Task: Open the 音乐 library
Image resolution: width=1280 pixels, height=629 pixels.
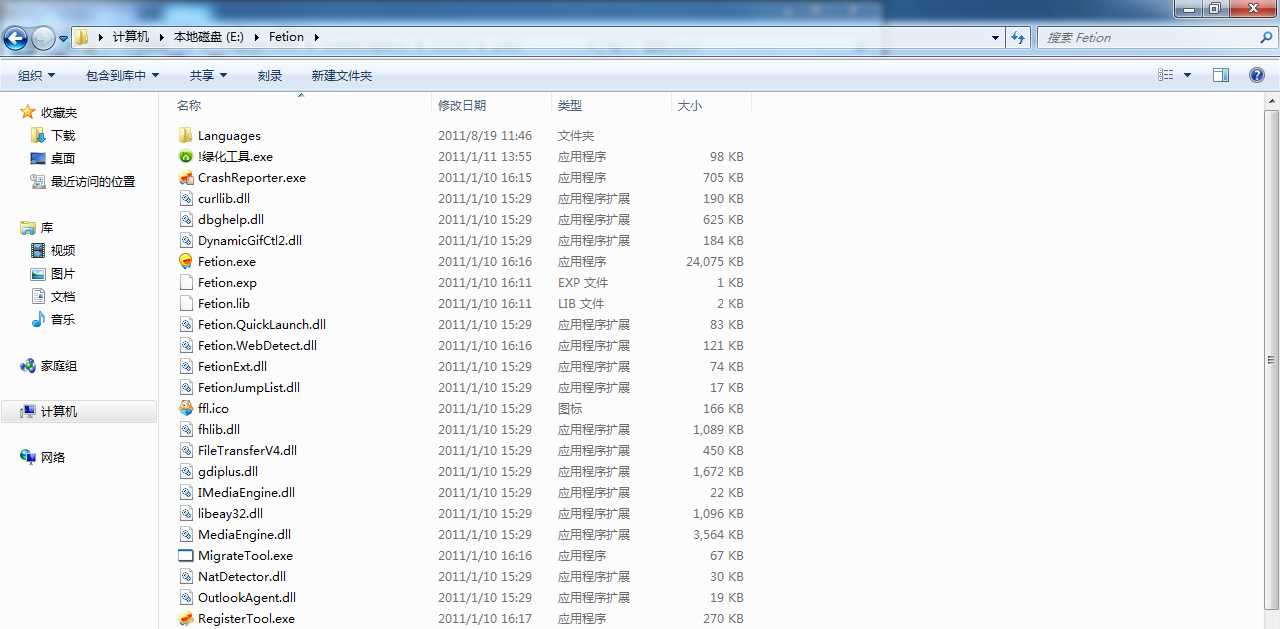Action: tap(63, 319)
